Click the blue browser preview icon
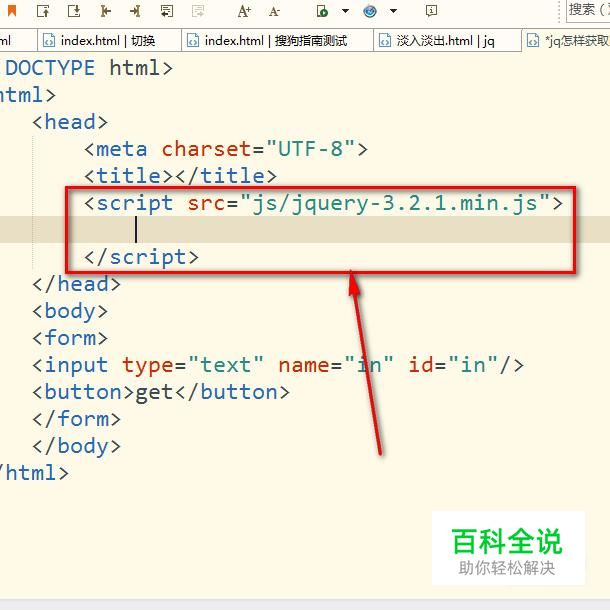The image size is (610, 610). coord(370,11)
